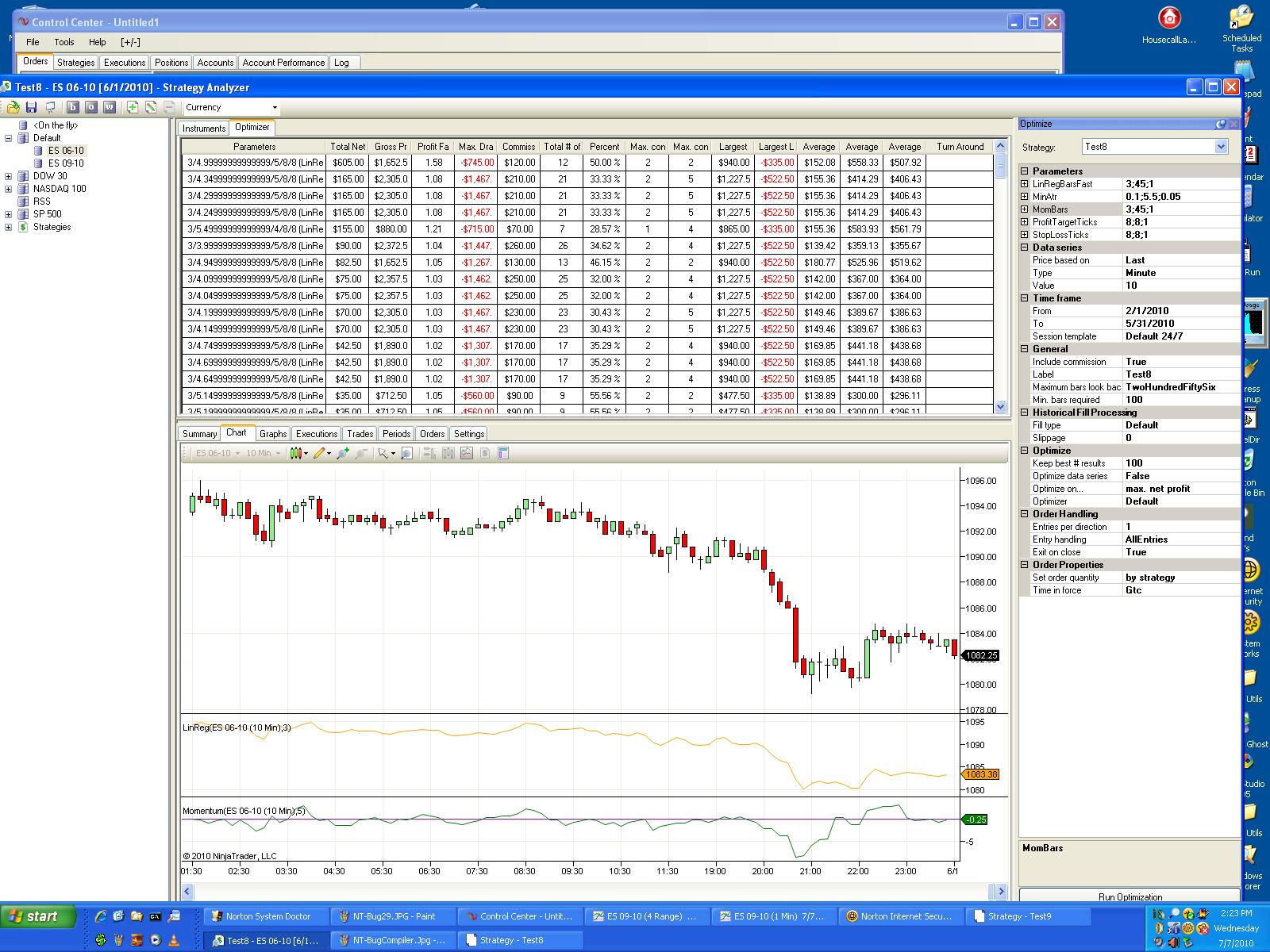Open the candlestick chart style icon
The image size is (1270, 952).
pyautogui.click(x=297, y=454)
